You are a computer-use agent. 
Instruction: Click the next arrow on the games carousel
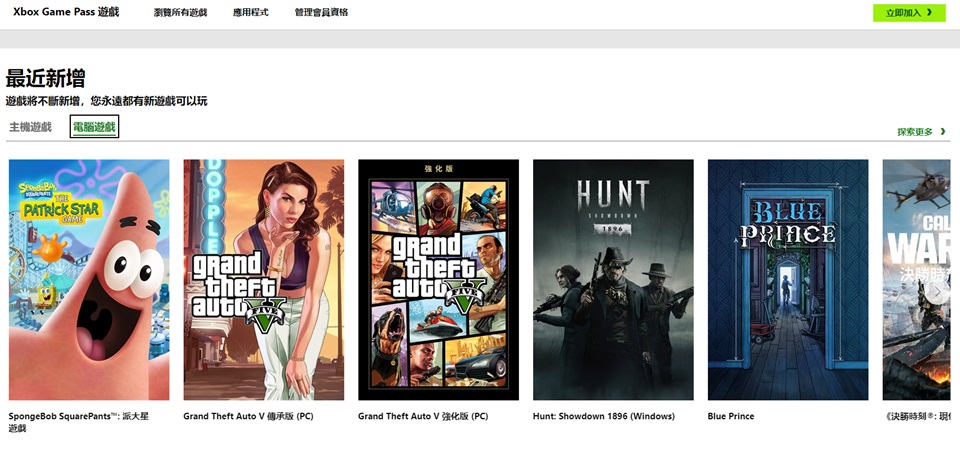tap(937, 291)
